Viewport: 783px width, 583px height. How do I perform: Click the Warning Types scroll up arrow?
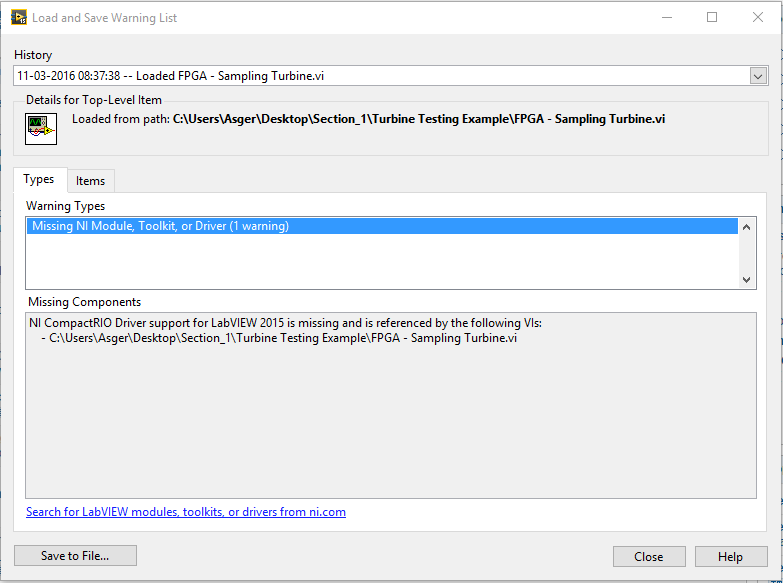click(747, 227)
